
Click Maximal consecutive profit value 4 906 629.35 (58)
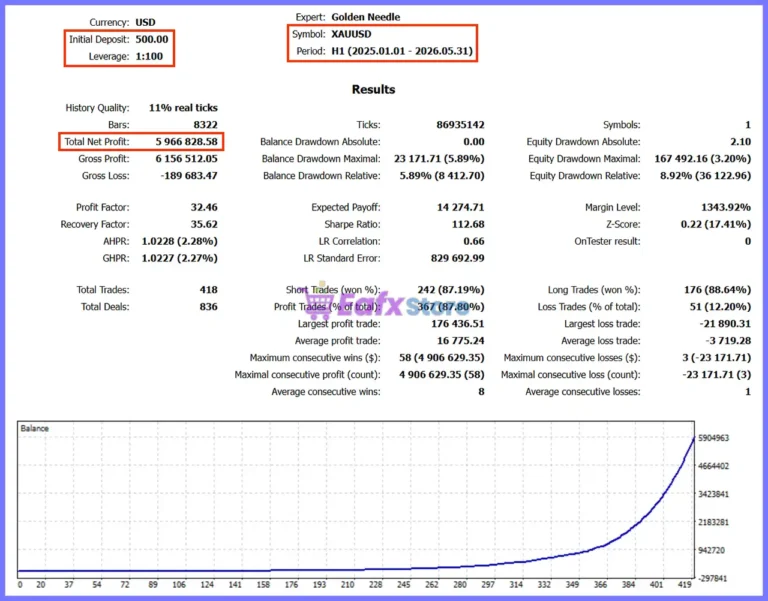pyautogui.click(x=442, y=375)
